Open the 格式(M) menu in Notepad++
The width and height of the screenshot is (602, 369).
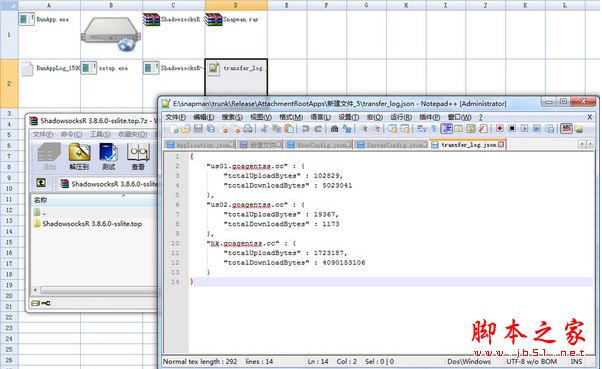291,117
